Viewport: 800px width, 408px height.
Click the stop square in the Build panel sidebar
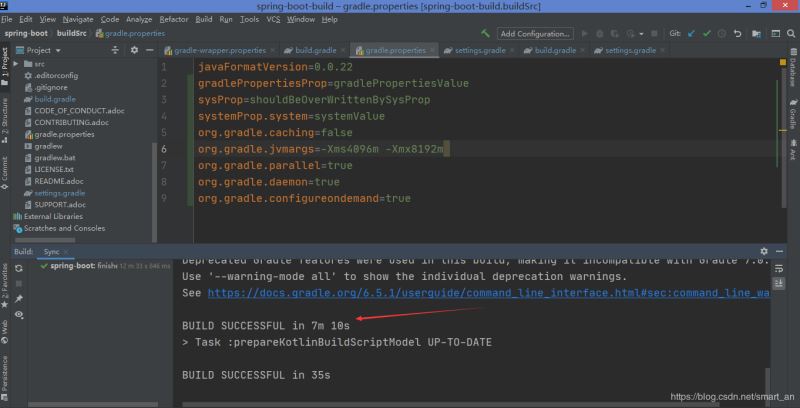click(x=19, y=283)
